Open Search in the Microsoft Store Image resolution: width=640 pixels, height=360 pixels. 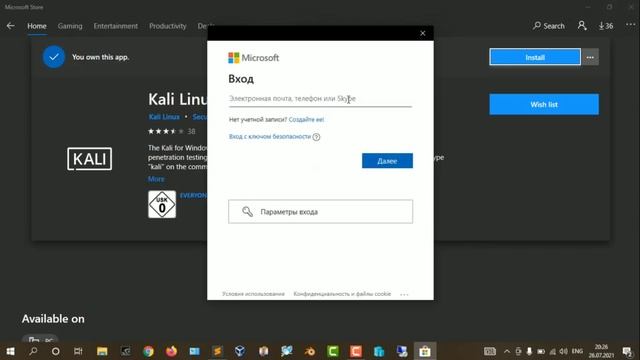point(549,26)
